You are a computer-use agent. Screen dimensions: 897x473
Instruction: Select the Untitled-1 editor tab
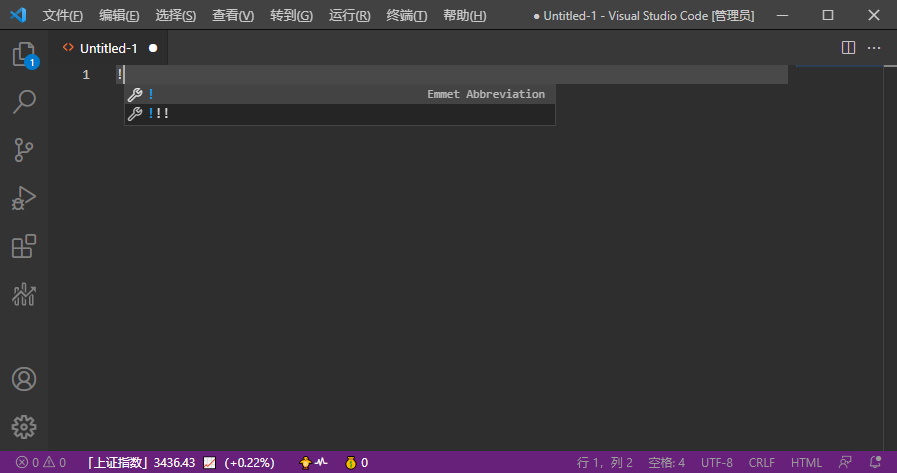coord(108,48)
